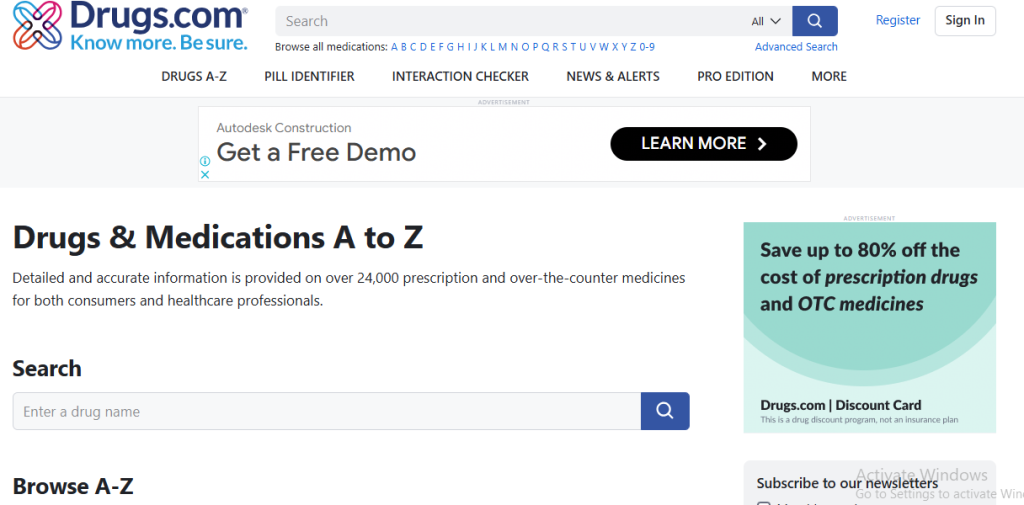Click the blue header search magnifier button
Viewport: 1024px width, 505px height.
tap(814, 21)
